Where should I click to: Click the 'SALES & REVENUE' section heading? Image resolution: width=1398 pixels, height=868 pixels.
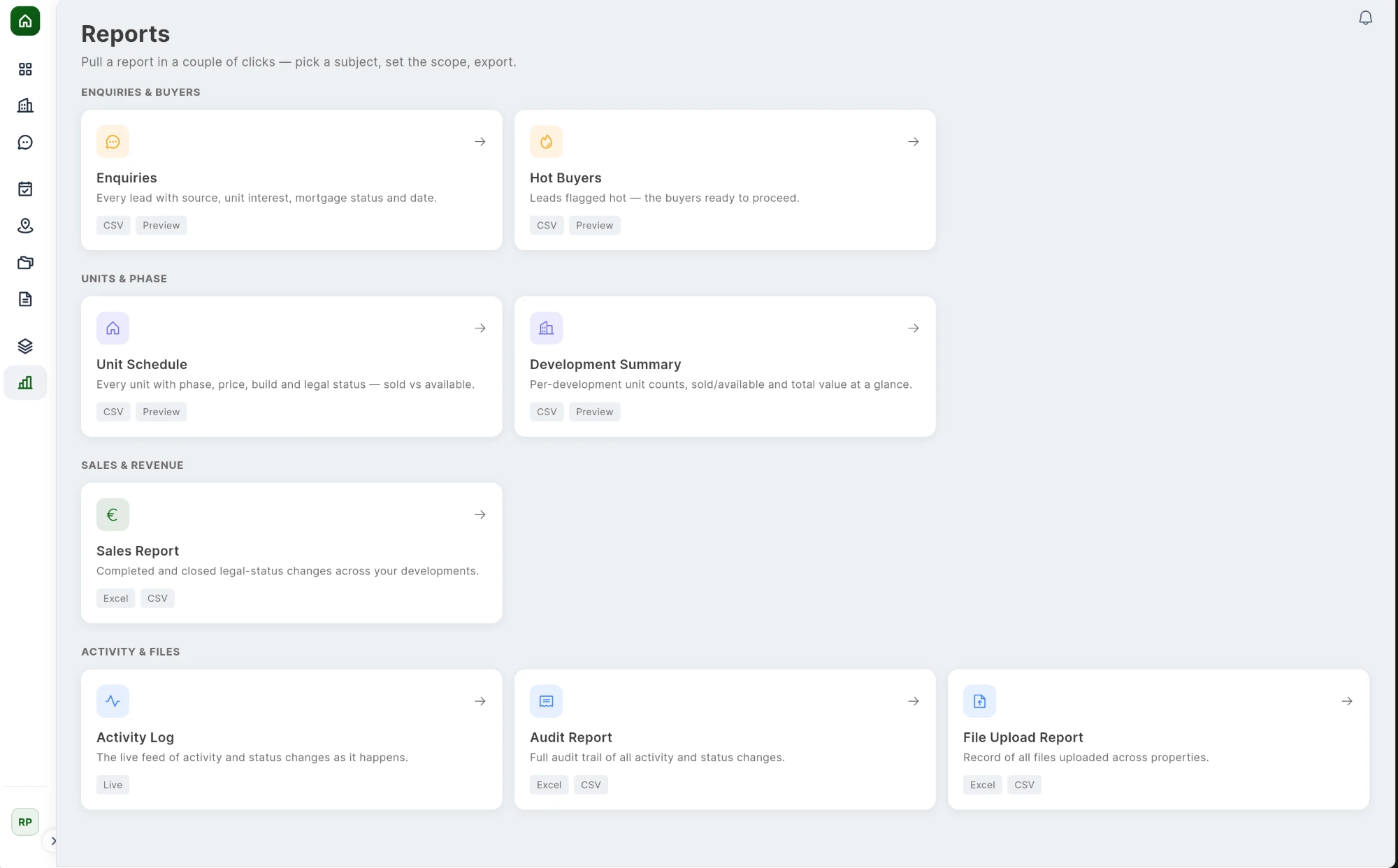point(132,465)
